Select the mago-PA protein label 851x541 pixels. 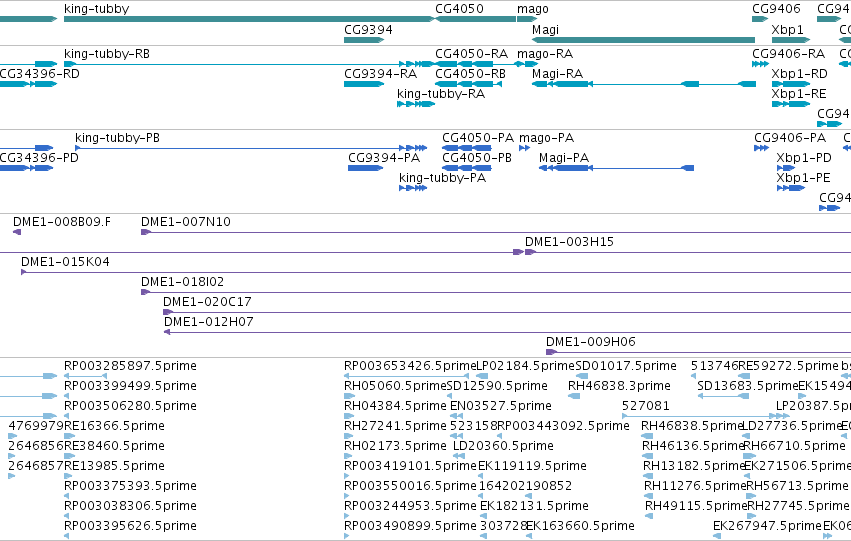[547, 138]
